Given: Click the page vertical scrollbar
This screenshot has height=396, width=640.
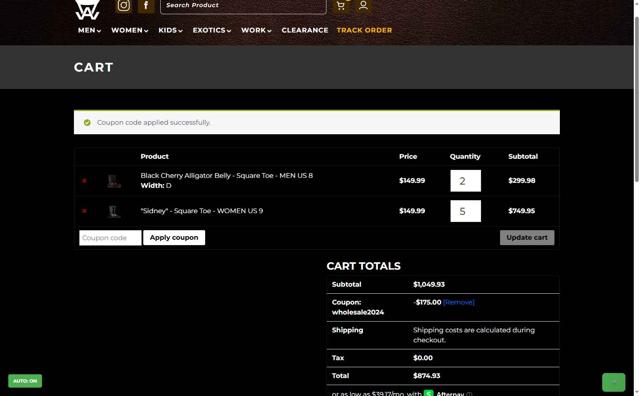Looking at the screenshot, I should [x=636, y=98].
